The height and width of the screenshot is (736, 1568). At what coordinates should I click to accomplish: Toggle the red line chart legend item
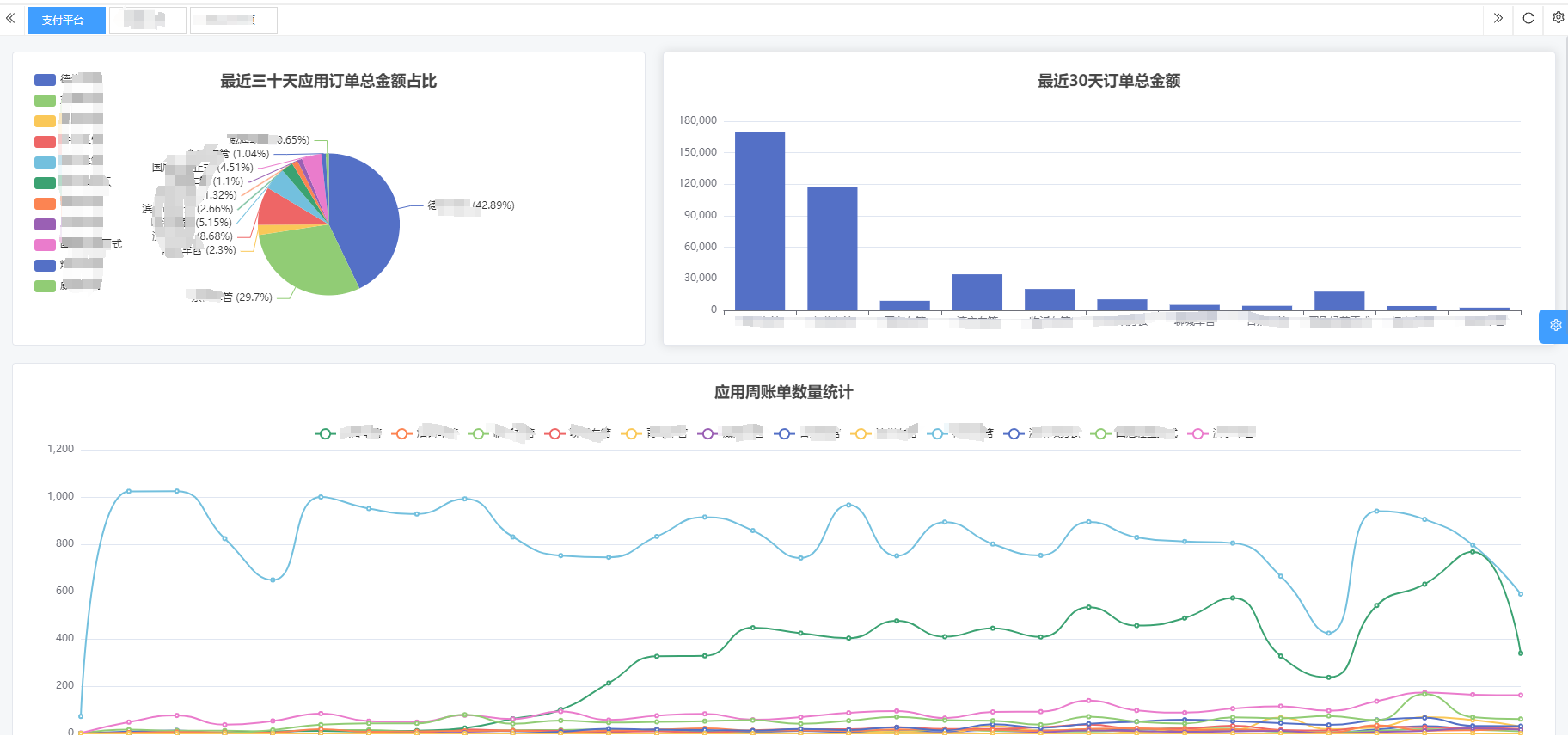pyautogui.click(x=578, y=433)
